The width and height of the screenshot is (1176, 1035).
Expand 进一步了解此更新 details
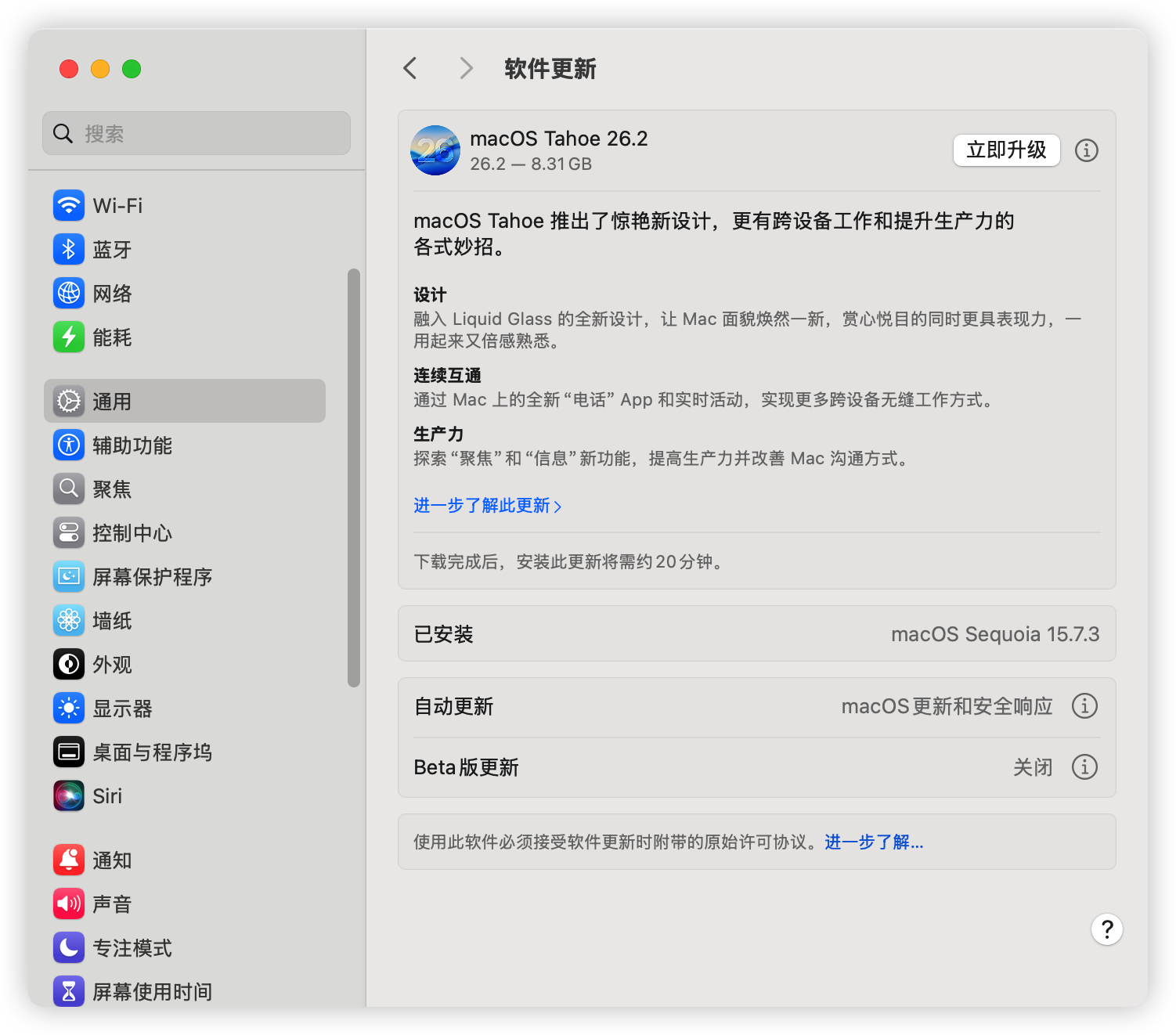[x=487, y=506]
